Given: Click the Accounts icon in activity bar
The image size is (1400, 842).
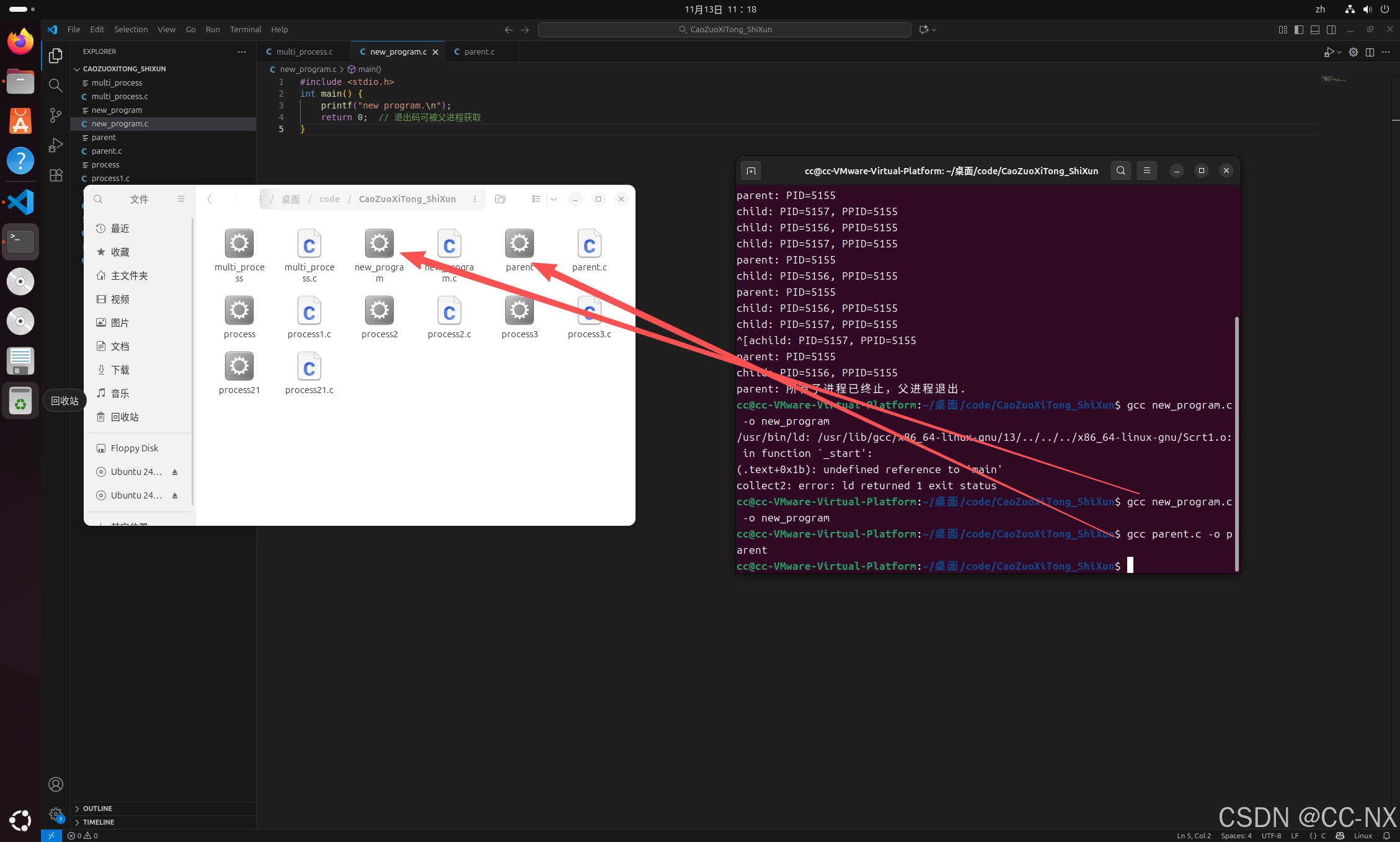Looking at the screenshot, I should point(56,784).
